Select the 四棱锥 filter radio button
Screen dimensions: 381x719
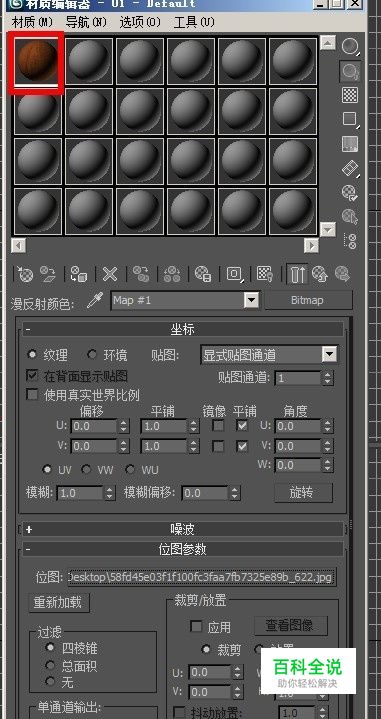51,647
